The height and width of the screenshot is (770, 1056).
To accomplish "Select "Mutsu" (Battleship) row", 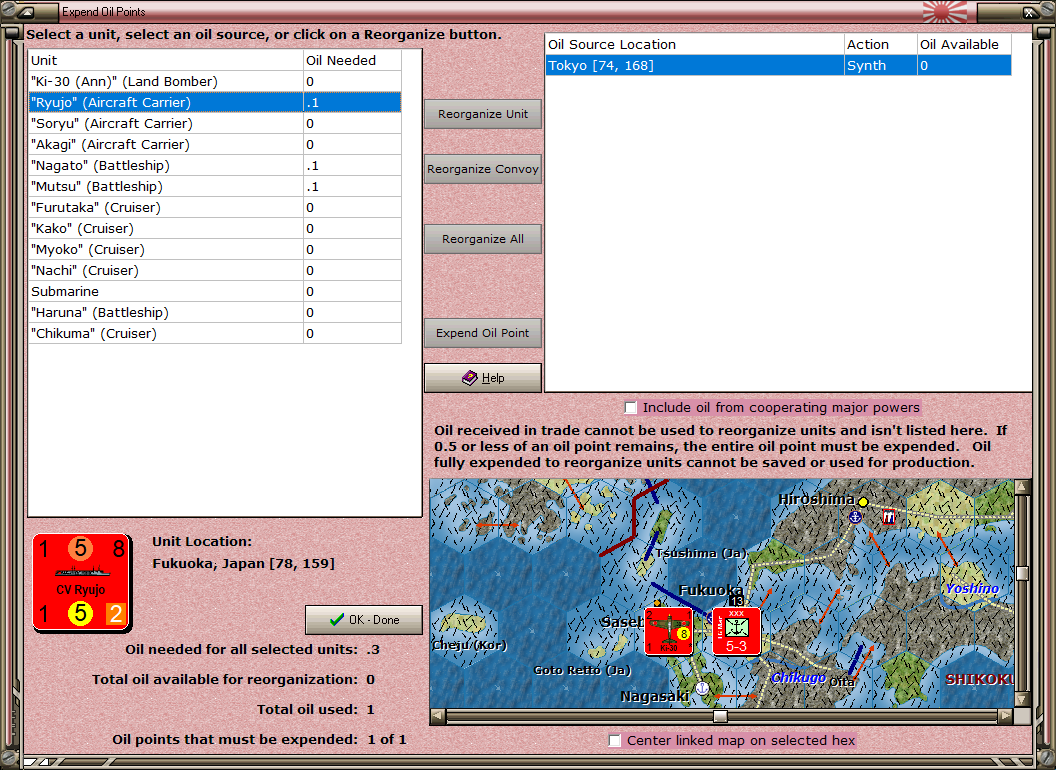I will [215, 187].
